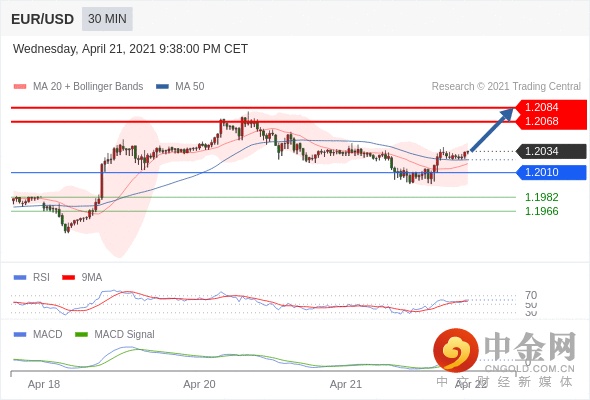Click the black 1.2034 current price tag

(x=551, y=151)
